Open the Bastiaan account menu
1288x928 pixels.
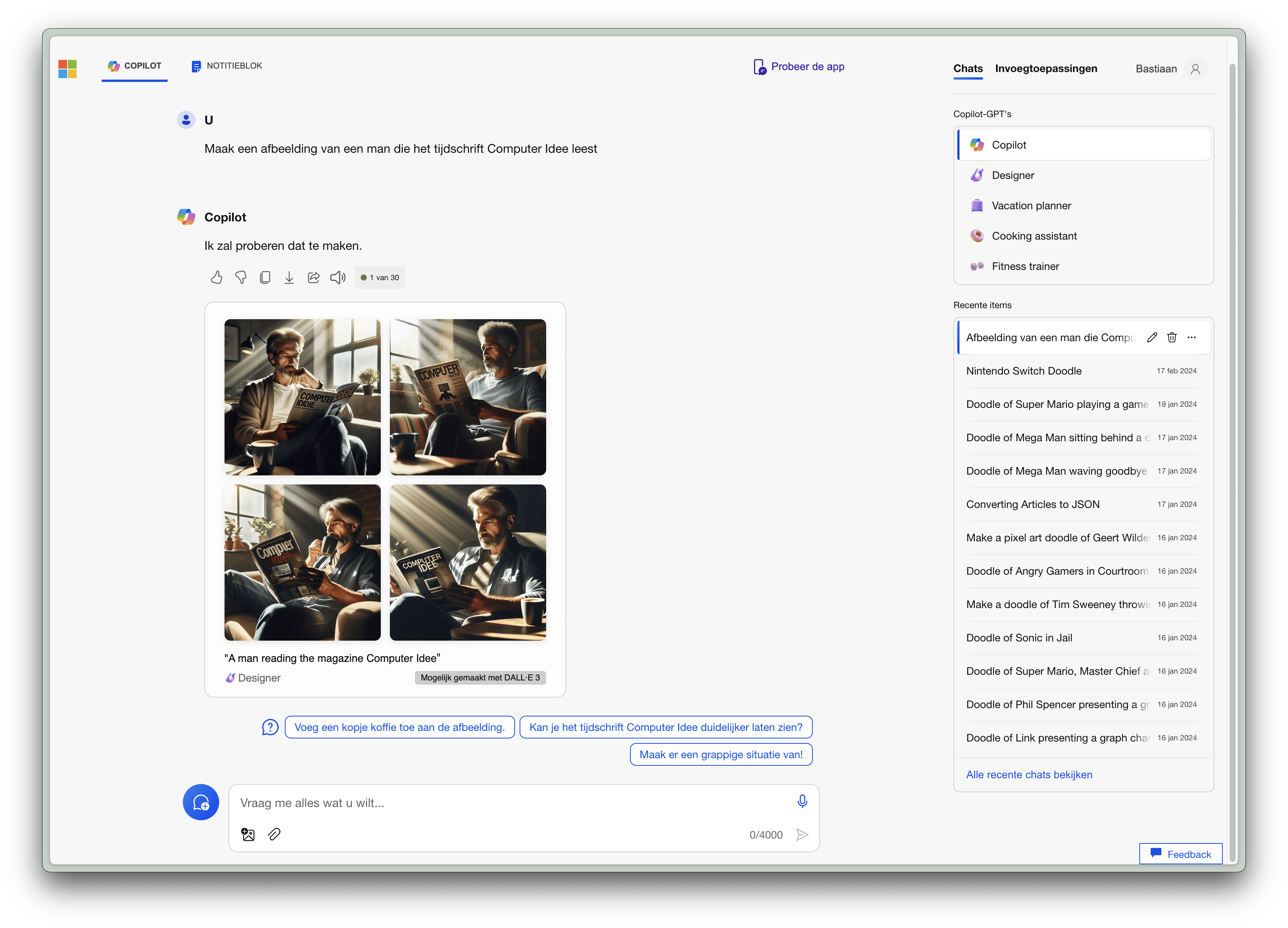1195,69
